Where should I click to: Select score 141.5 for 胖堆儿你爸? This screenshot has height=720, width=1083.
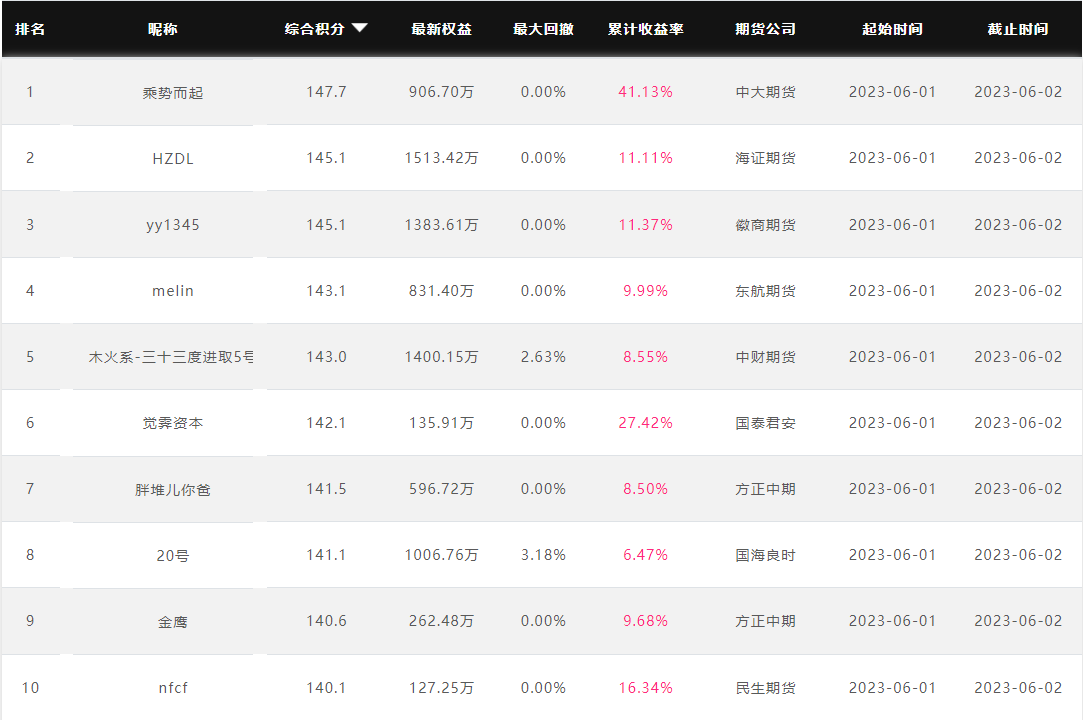(x=326, y=489)
